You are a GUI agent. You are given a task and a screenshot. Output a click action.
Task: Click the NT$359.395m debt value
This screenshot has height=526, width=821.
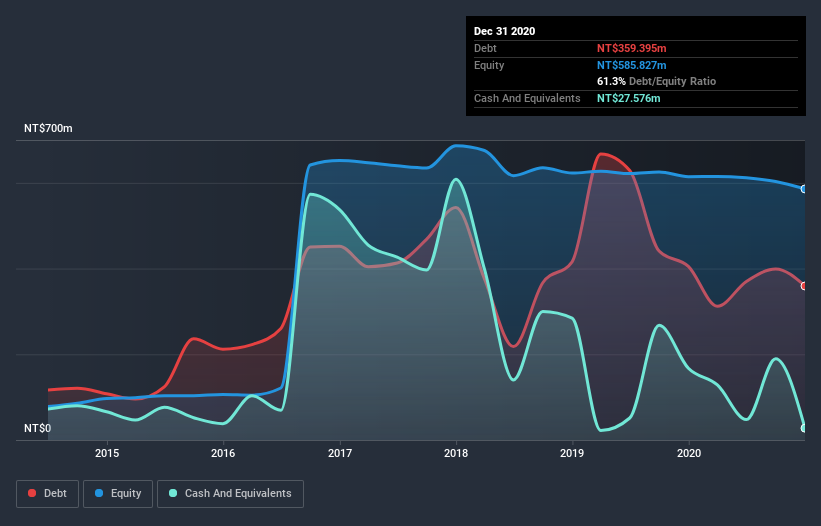point(631,48)
